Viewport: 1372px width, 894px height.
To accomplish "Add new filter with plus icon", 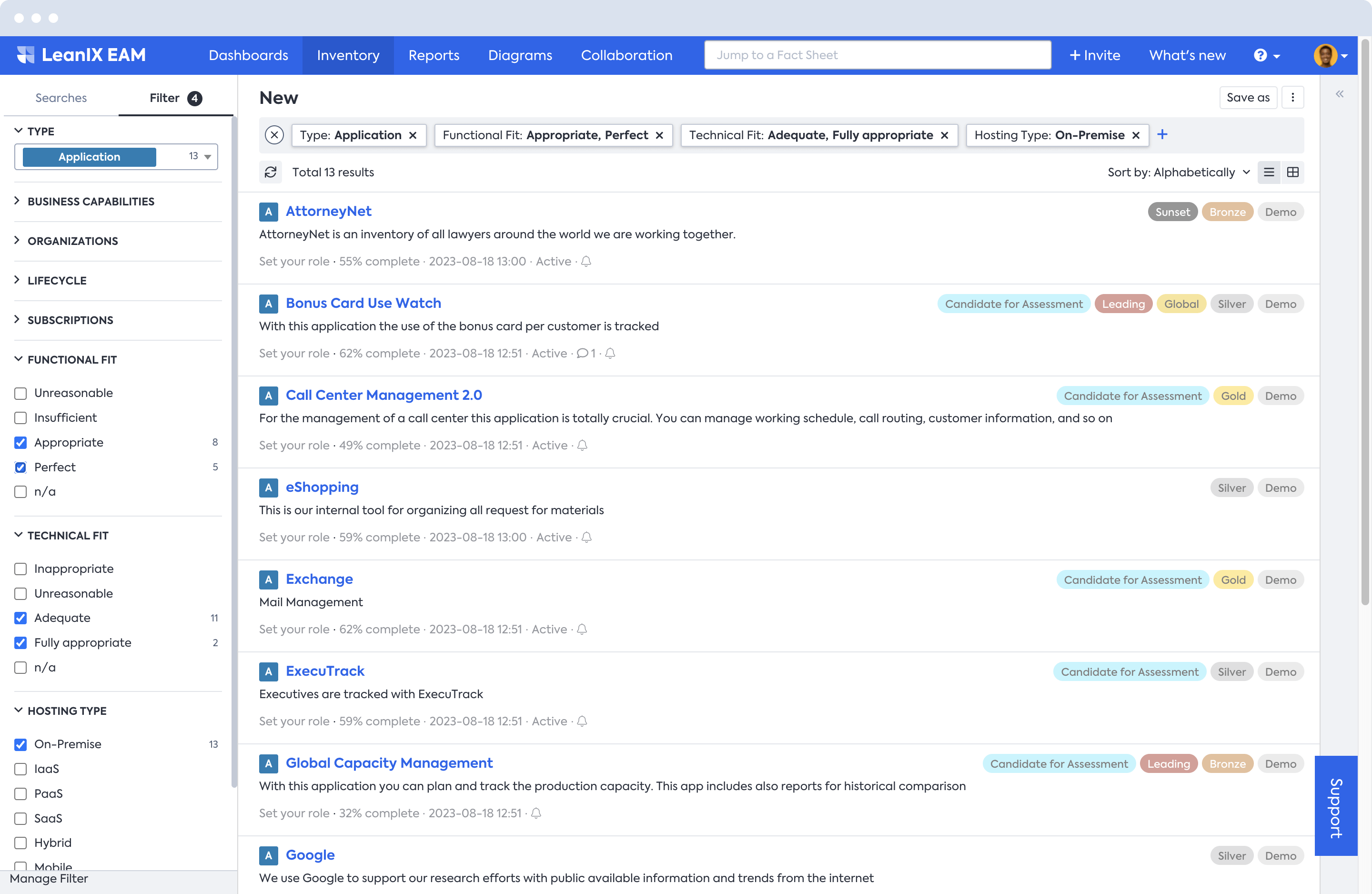I will [1162, 134].
